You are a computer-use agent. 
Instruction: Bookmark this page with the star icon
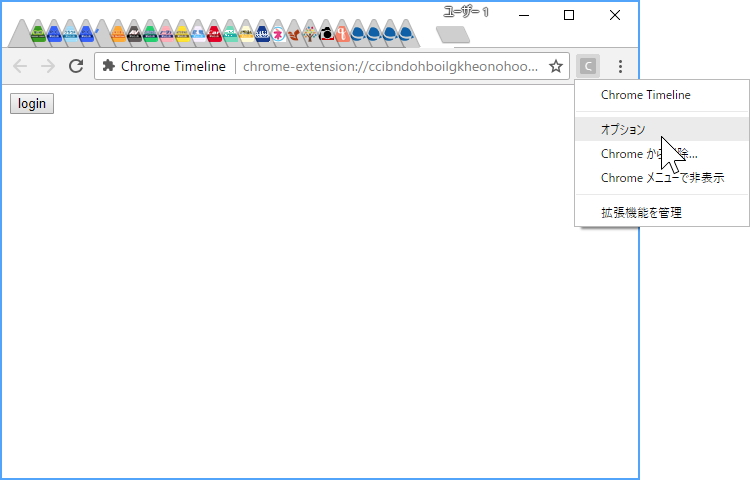[555, 66]
